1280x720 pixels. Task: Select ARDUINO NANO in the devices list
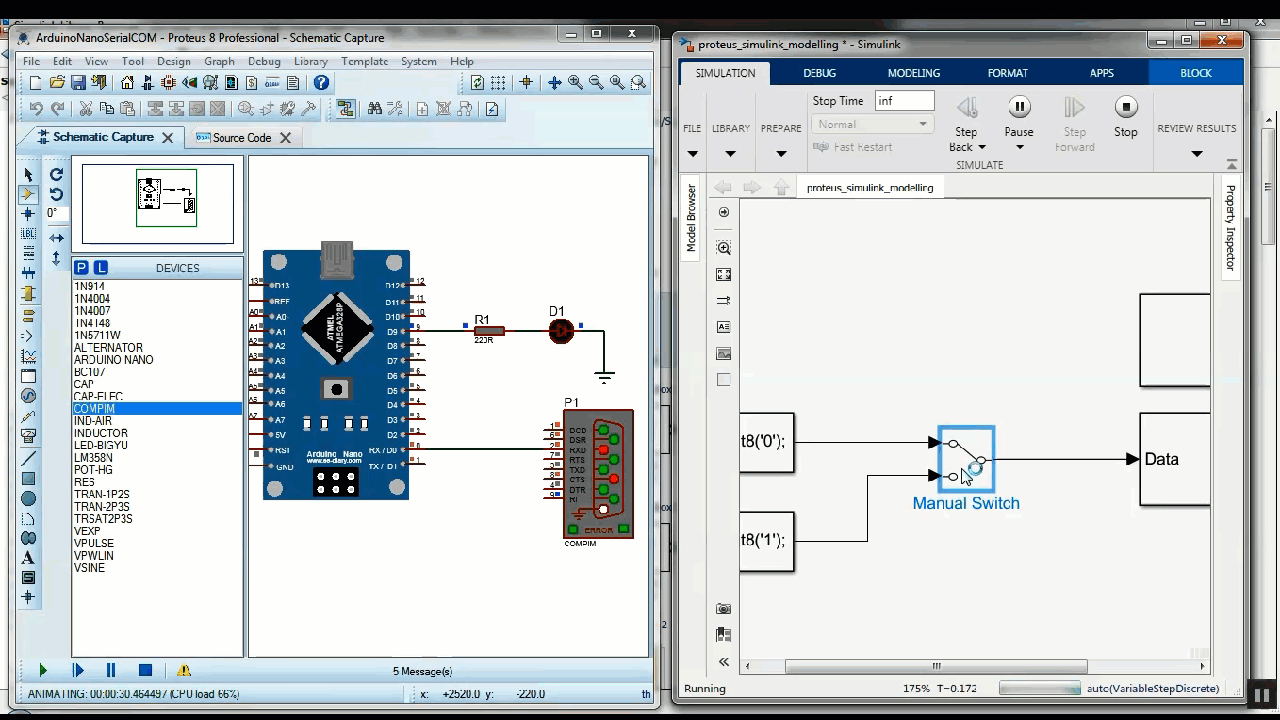tap(114, 360)
